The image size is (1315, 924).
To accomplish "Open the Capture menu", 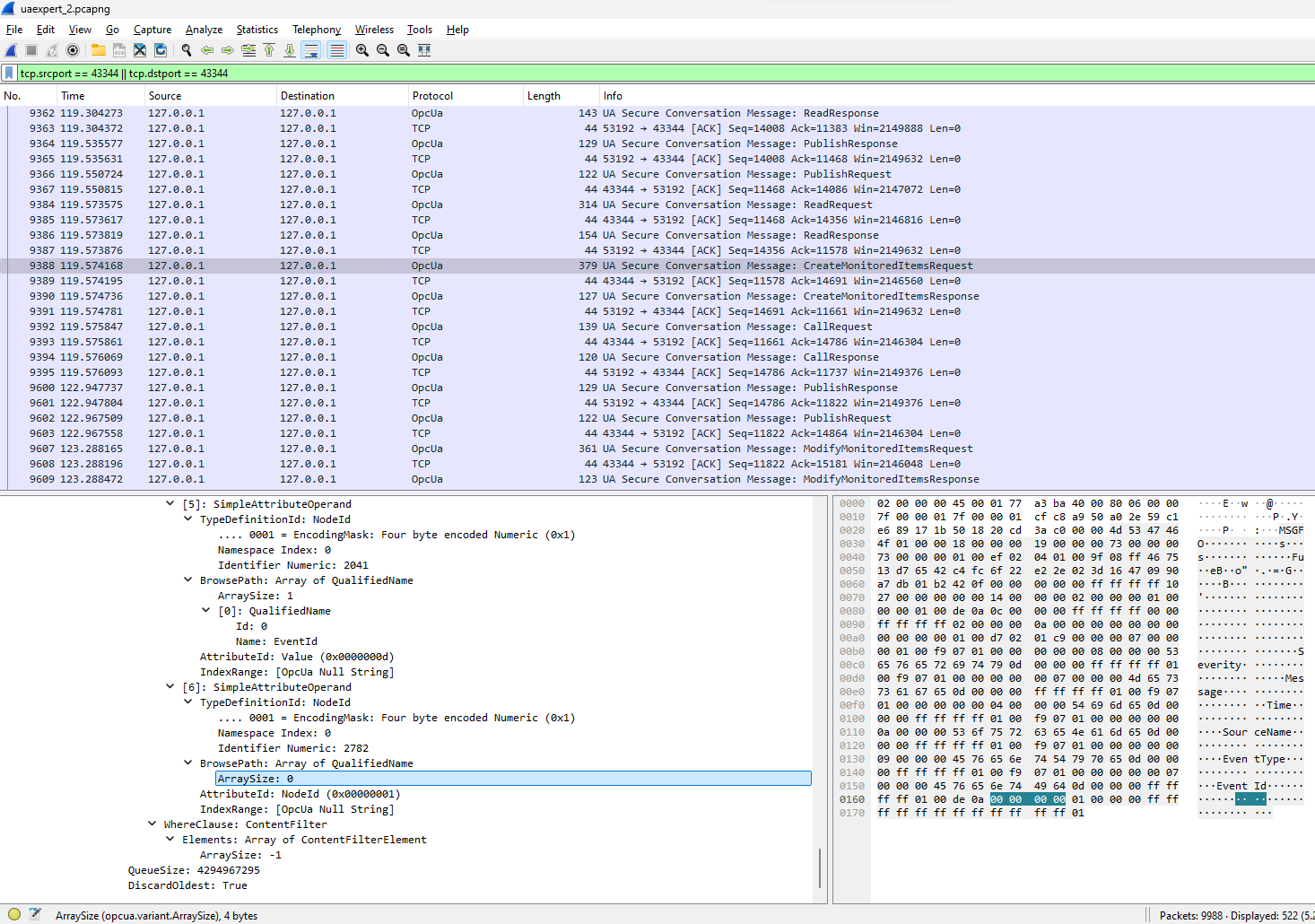I will tap(152, 30).
